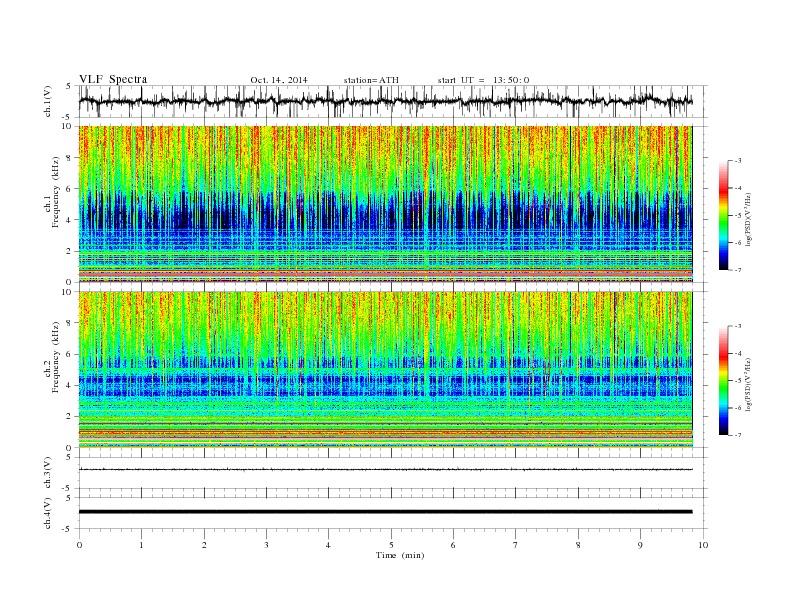
Task: Click the "-7" label on ch.2 colorbar
Action: click(738, 435)
